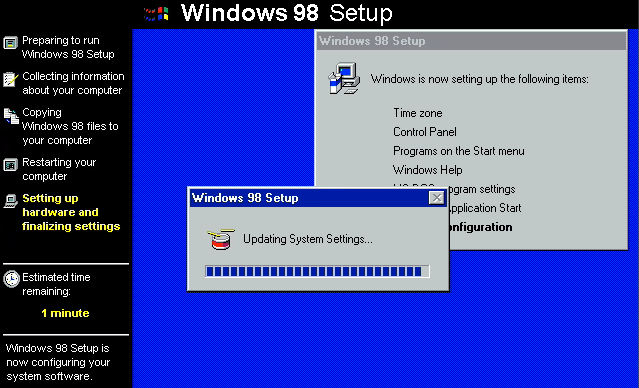Click the Copying files documents icon
This screenshot has width=639, height=388.
11,116
